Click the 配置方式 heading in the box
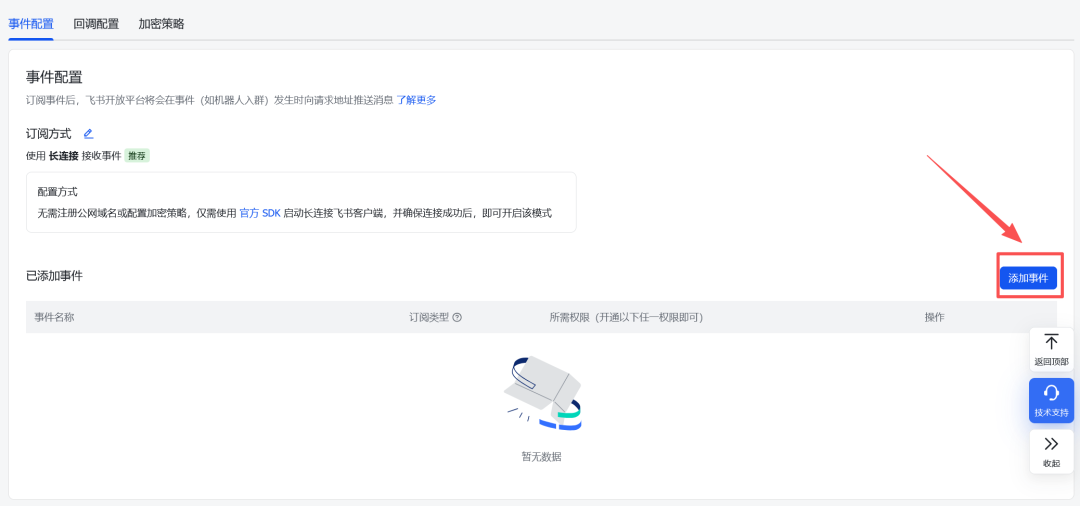Screen dimensions: 1080x506 pyautogui.click(x=57, y=191)
